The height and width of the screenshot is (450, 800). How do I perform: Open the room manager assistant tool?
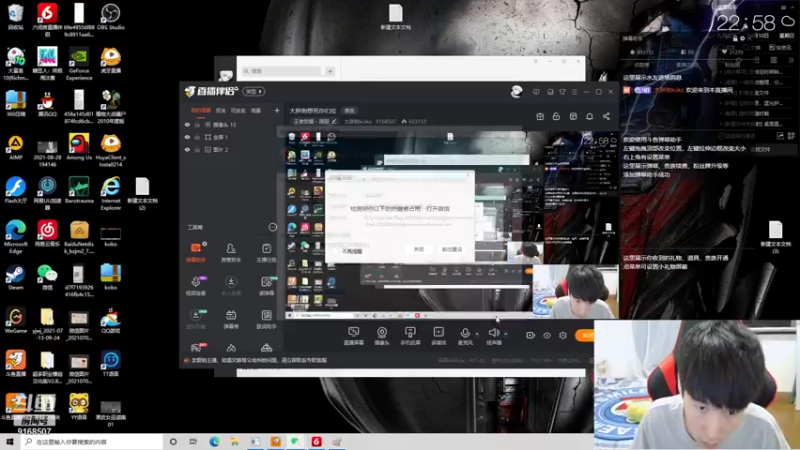(x=231, y=253)
